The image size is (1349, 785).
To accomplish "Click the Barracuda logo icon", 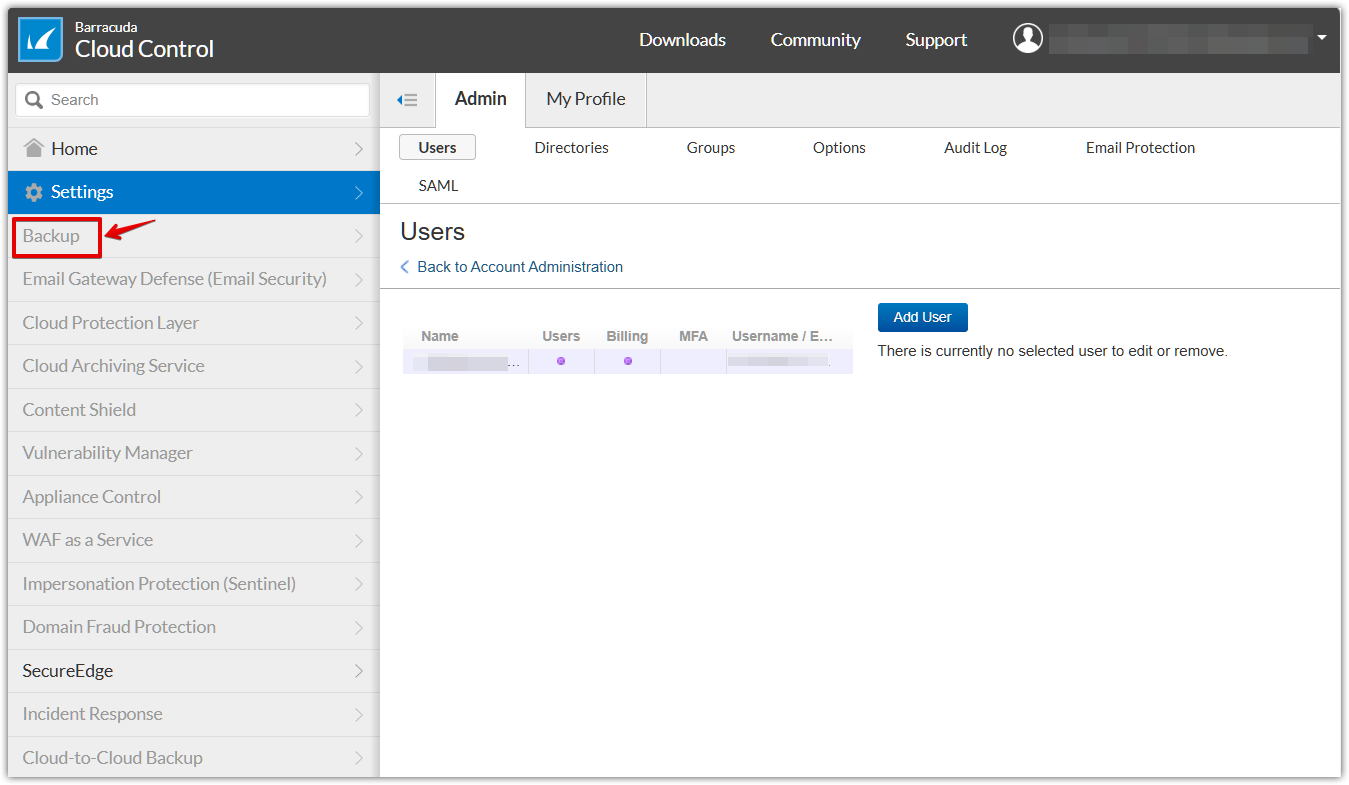I will pyautogui.click(x=41, y=40).
